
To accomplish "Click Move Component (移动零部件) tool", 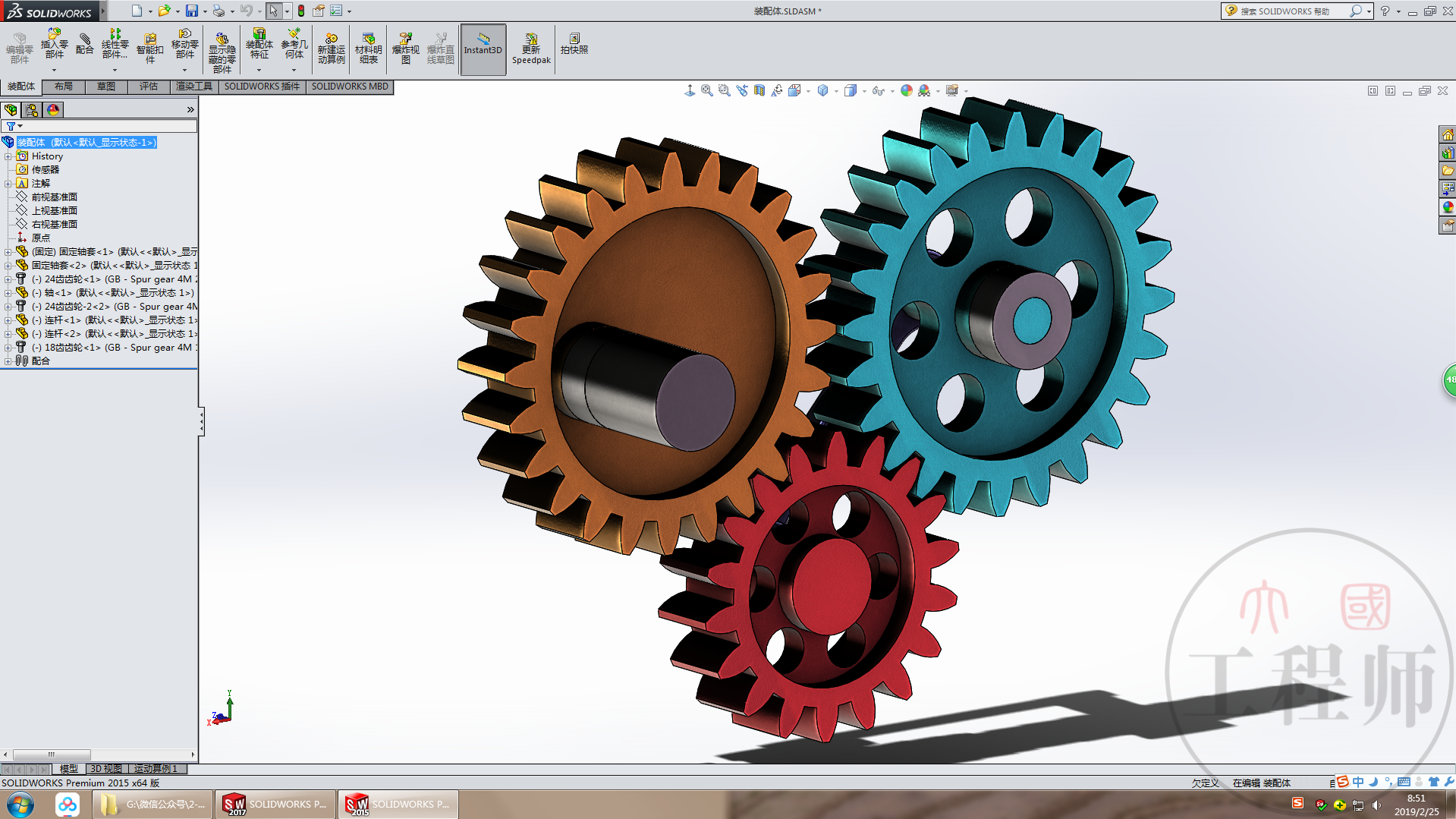I will point(184,45).
